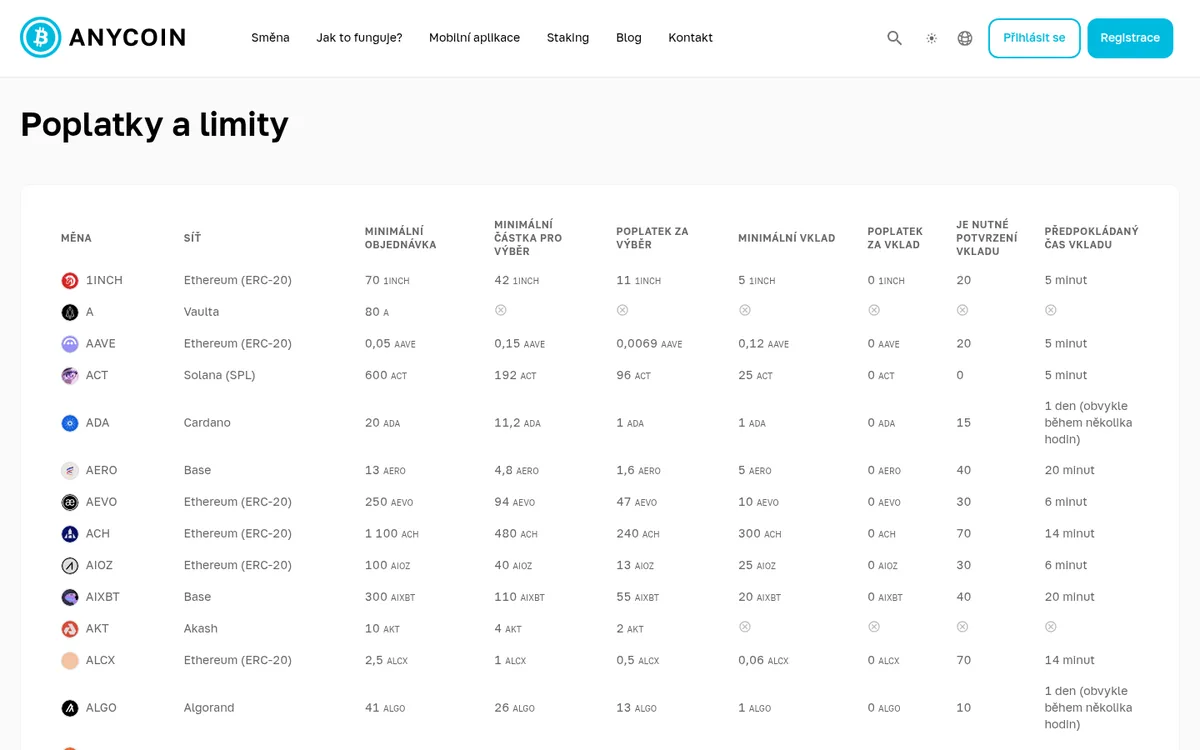Click the A (Vaulta) coin icon
The image size is (1200, 750).
click(x=70, y=312)
